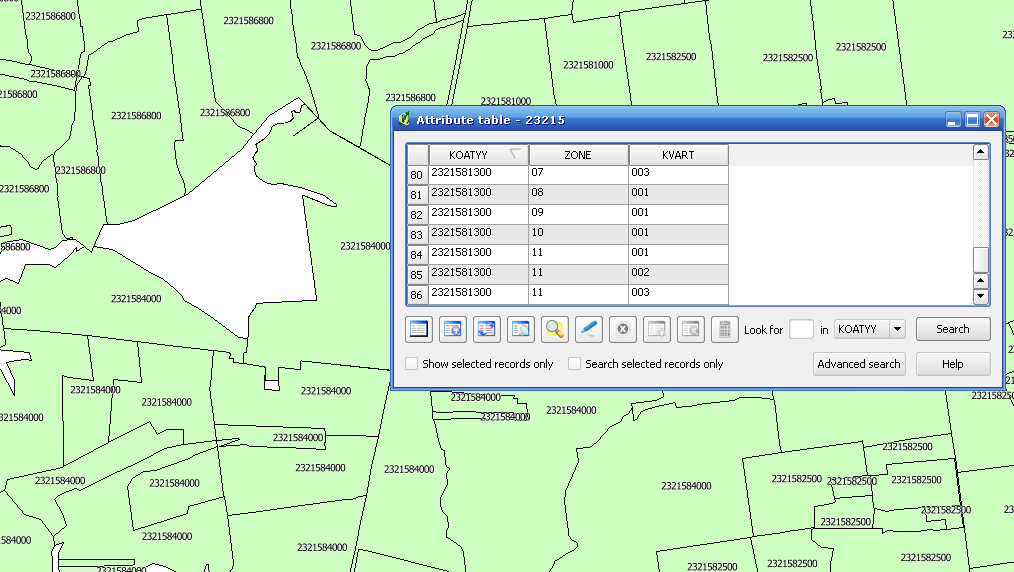
Task: Enable Search selected records only
Action: [575, 364]
